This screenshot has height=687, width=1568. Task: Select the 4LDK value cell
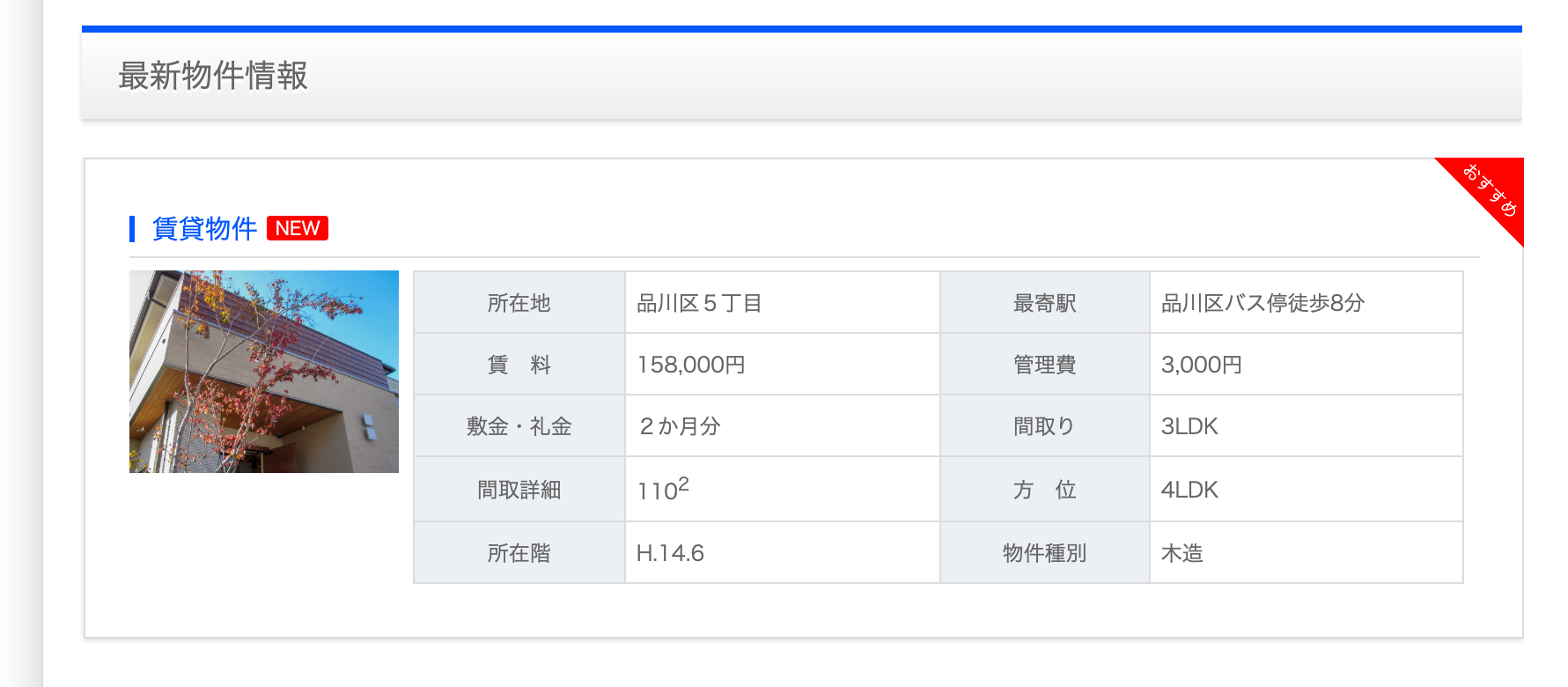pos(1307,490)
